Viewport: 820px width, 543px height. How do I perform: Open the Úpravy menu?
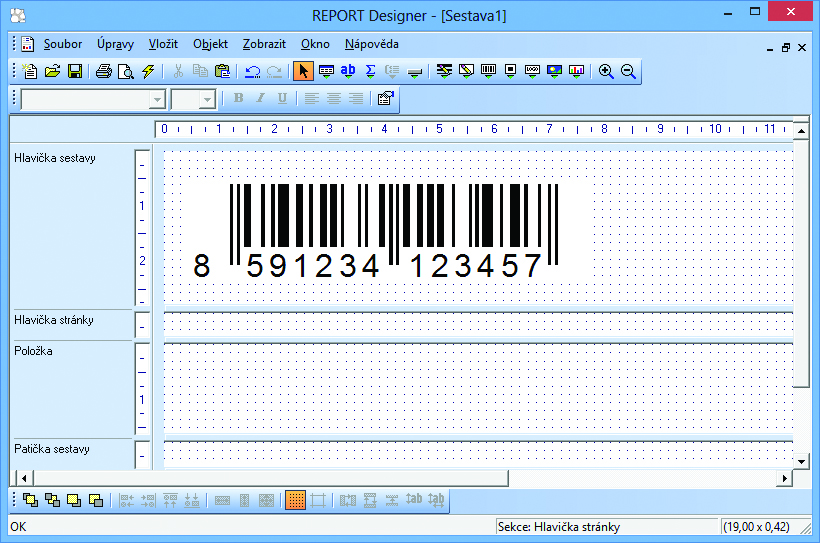pyautogui.click(x=115, y=44)
